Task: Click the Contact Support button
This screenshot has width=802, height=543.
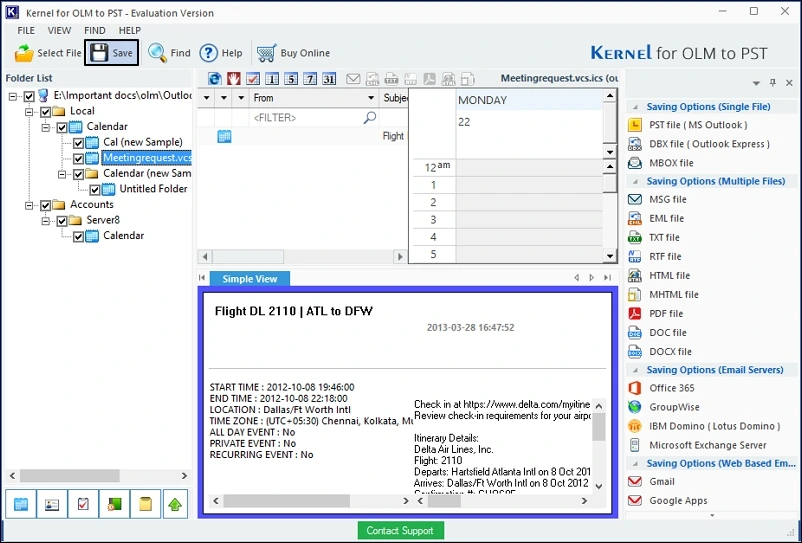Action: (400, 531)
